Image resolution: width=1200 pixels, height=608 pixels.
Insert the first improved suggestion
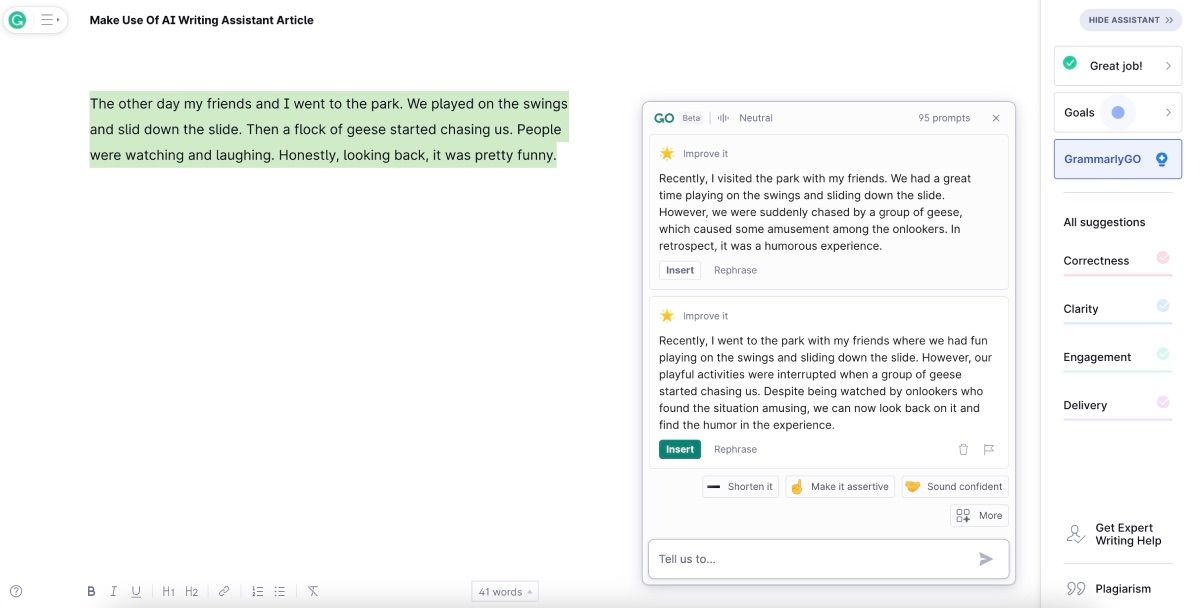[x=680, y=270]
